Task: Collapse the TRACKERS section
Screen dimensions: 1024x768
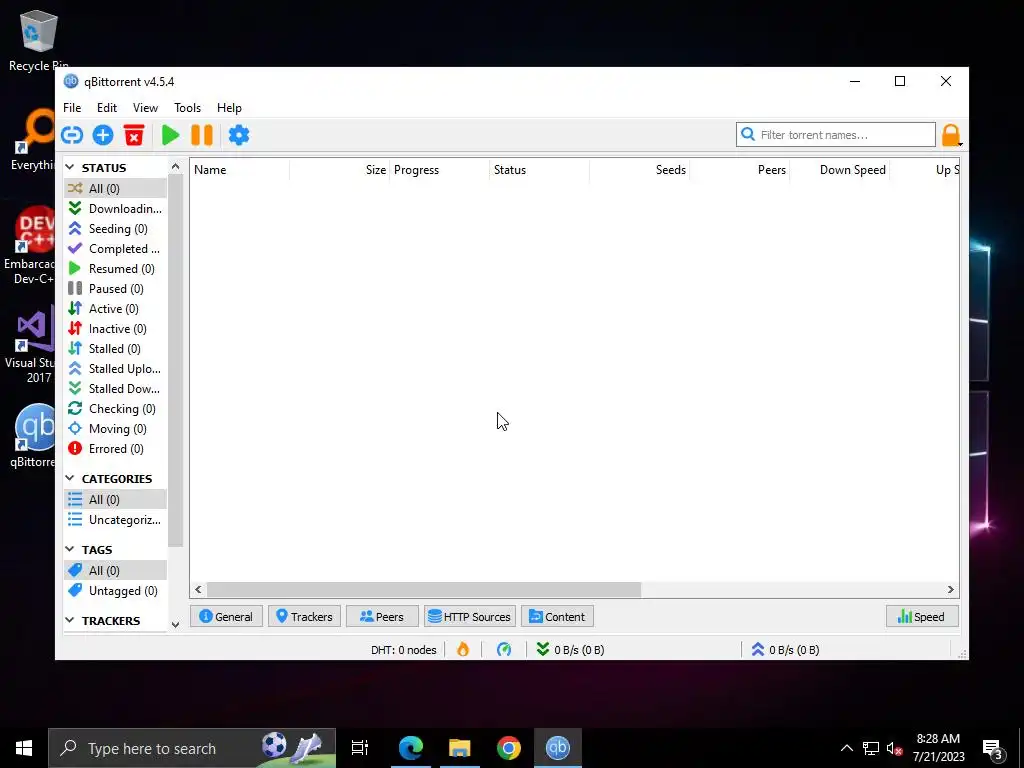Action: click(70, 620)
